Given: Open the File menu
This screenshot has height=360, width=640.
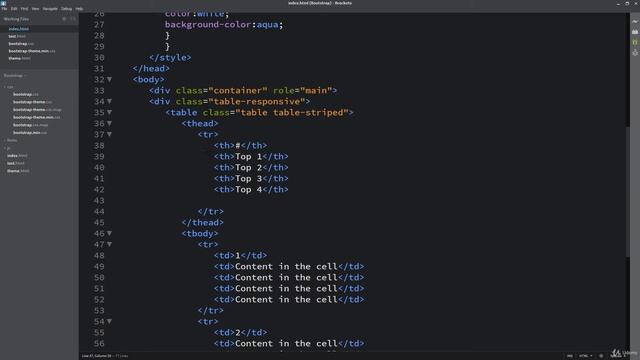Looking at the screenshot, I should 4,9.
